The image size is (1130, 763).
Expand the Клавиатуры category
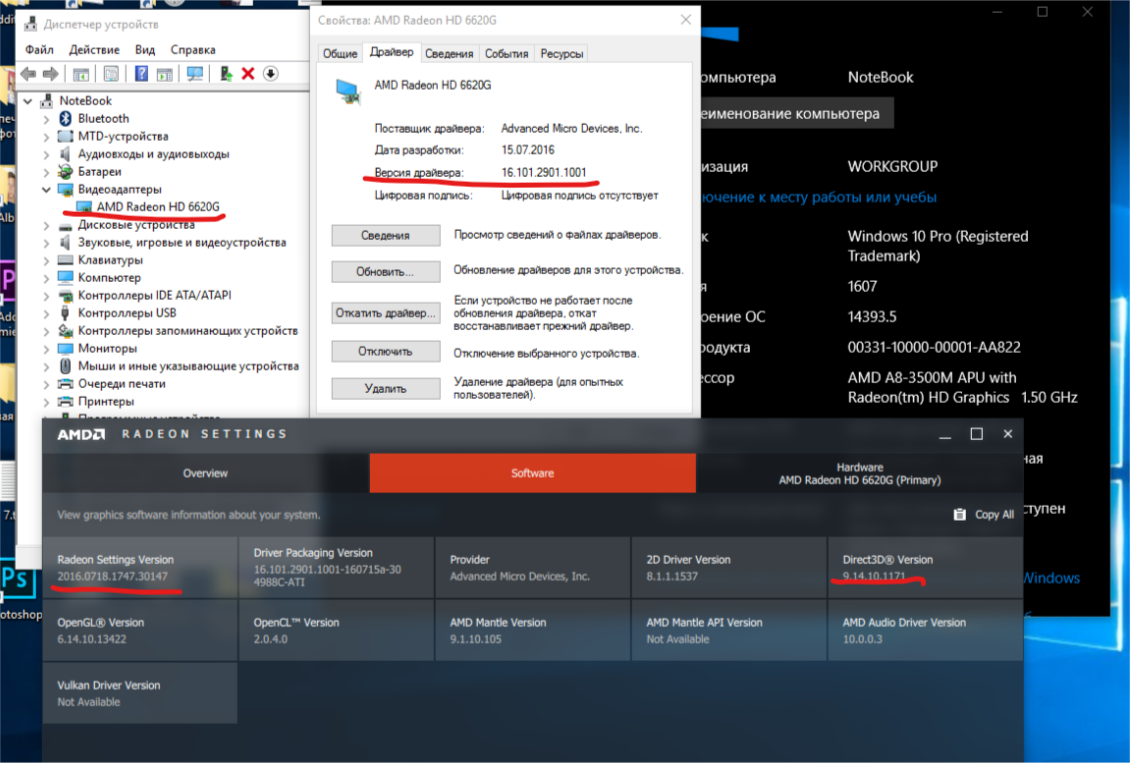click(47, 260)
